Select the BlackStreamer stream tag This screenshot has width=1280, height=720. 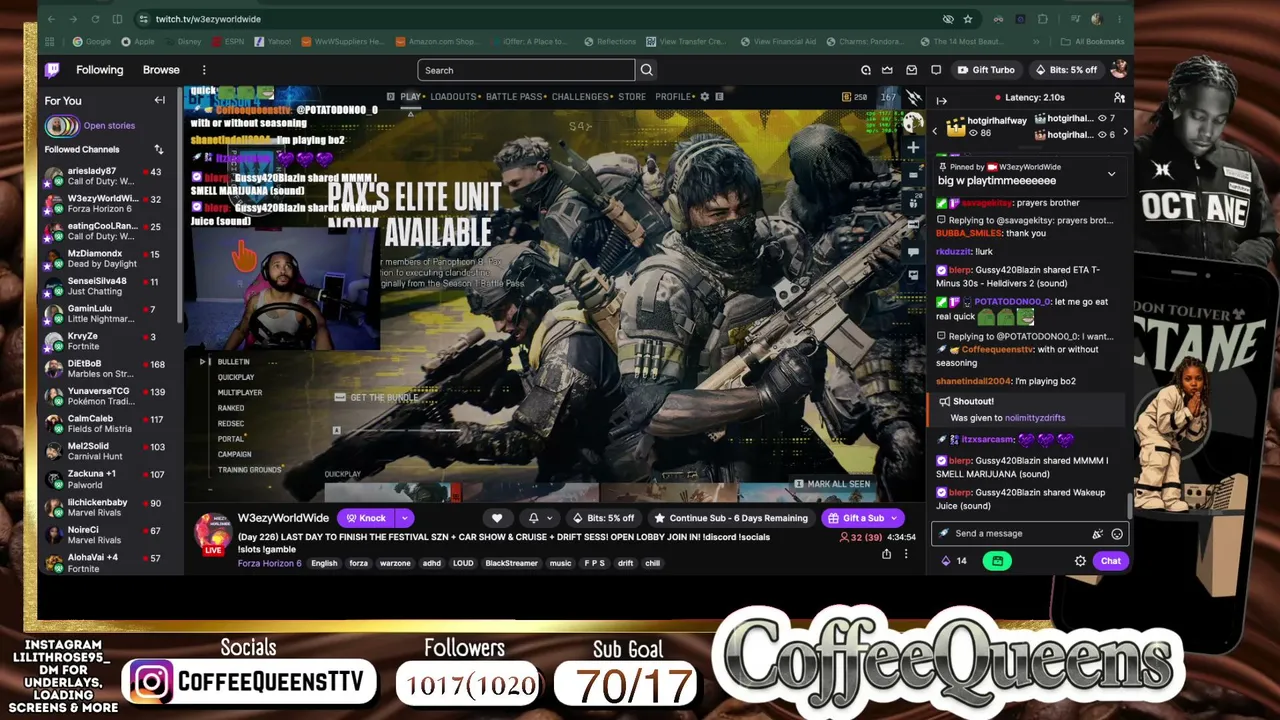(x=511, y=563)
